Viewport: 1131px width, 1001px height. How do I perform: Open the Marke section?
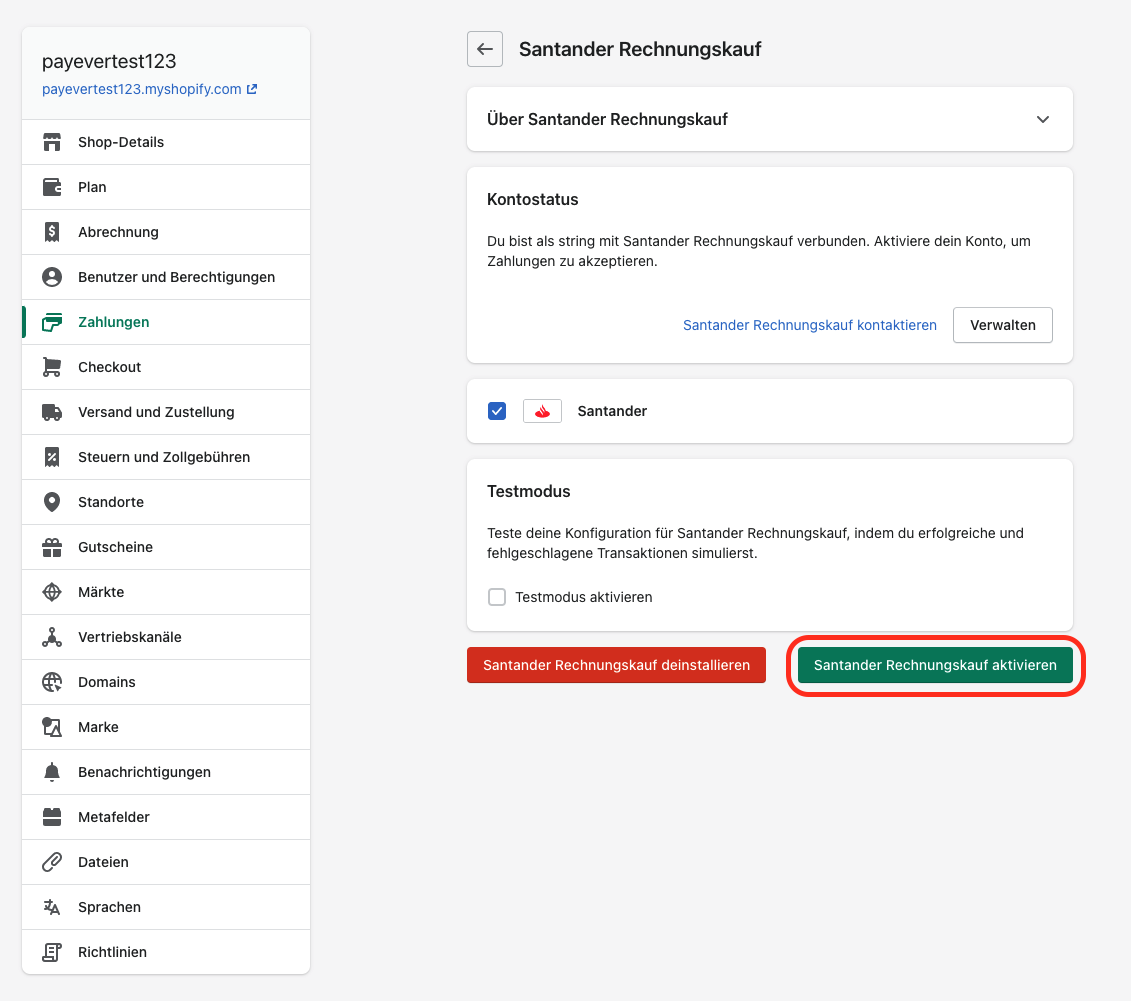(166, 727)
